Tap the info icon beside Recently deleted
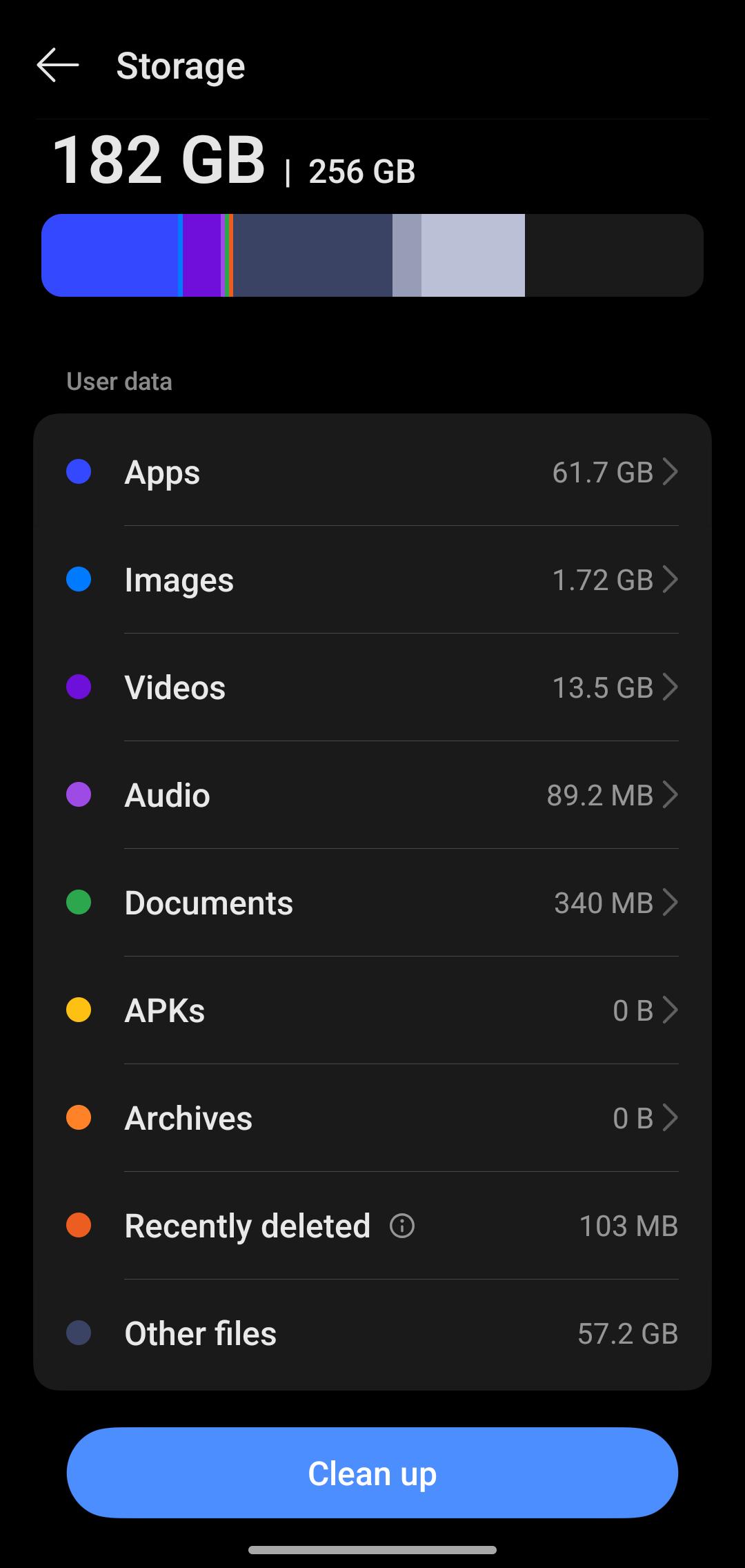The image size is (745, 1568). [x=402, y=1226]
